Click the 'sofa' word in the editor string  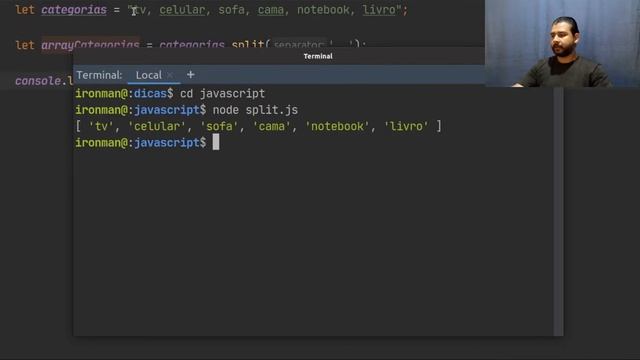231,10
